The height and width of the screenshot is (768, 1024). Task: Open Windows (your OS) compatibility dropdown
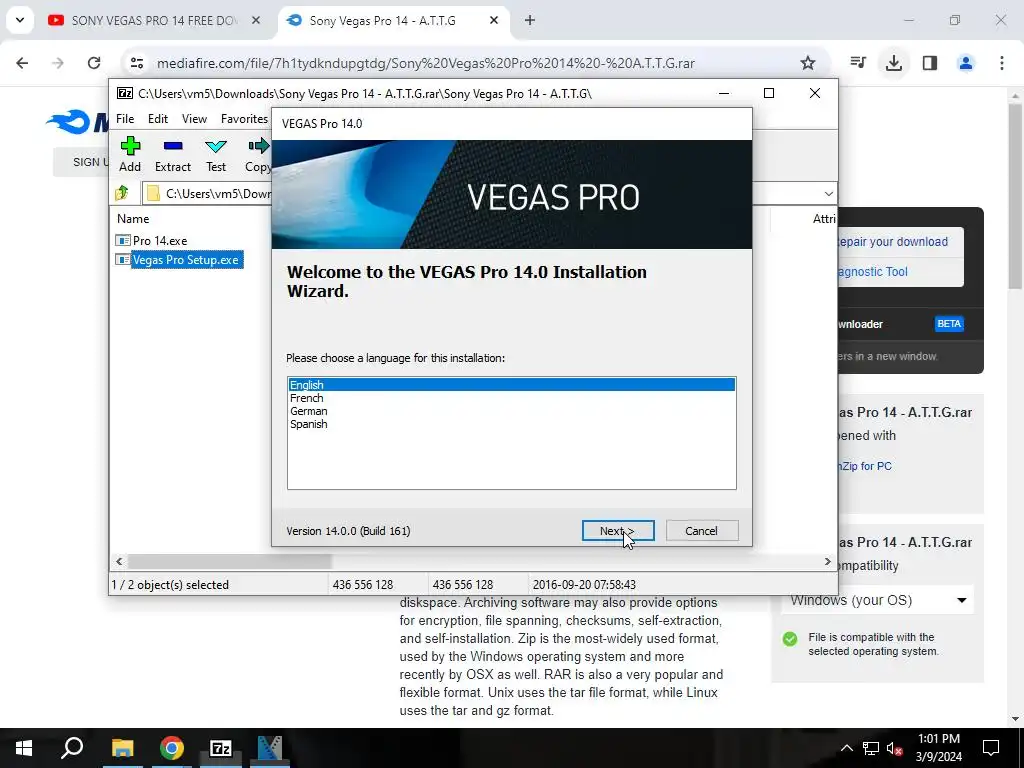tap(877, 600)
